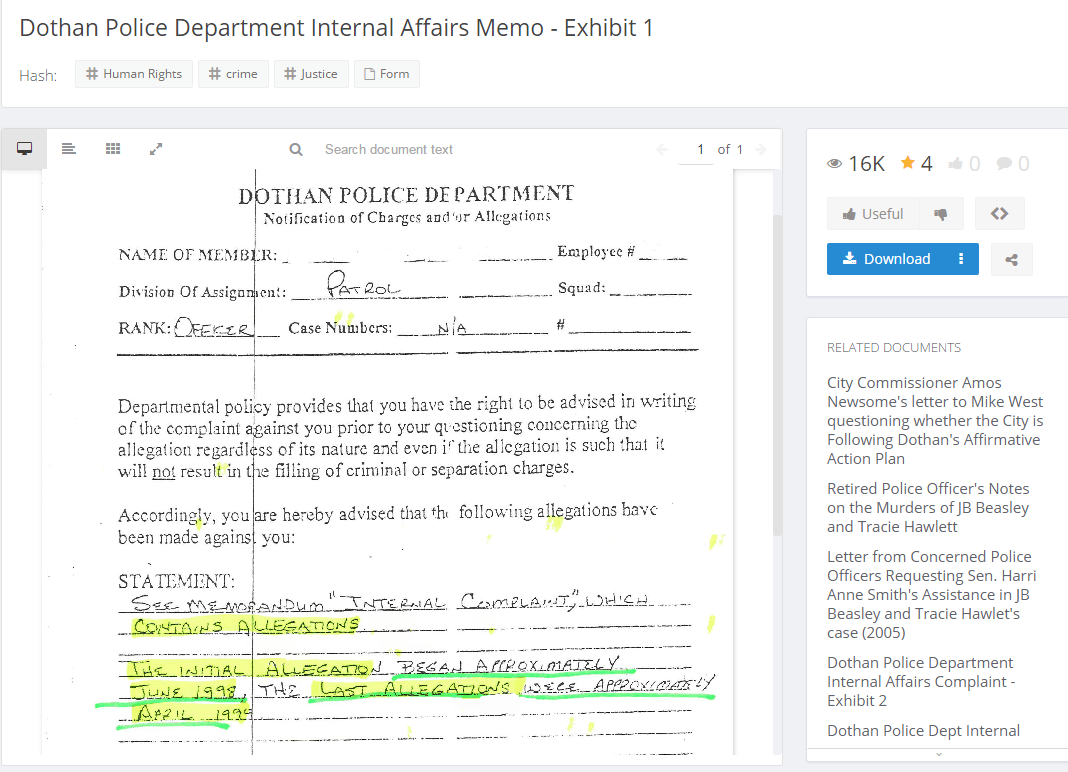This screenshot has width=1068, height=772.
Task: Go to the next page arrow
Action: [761, 149]
